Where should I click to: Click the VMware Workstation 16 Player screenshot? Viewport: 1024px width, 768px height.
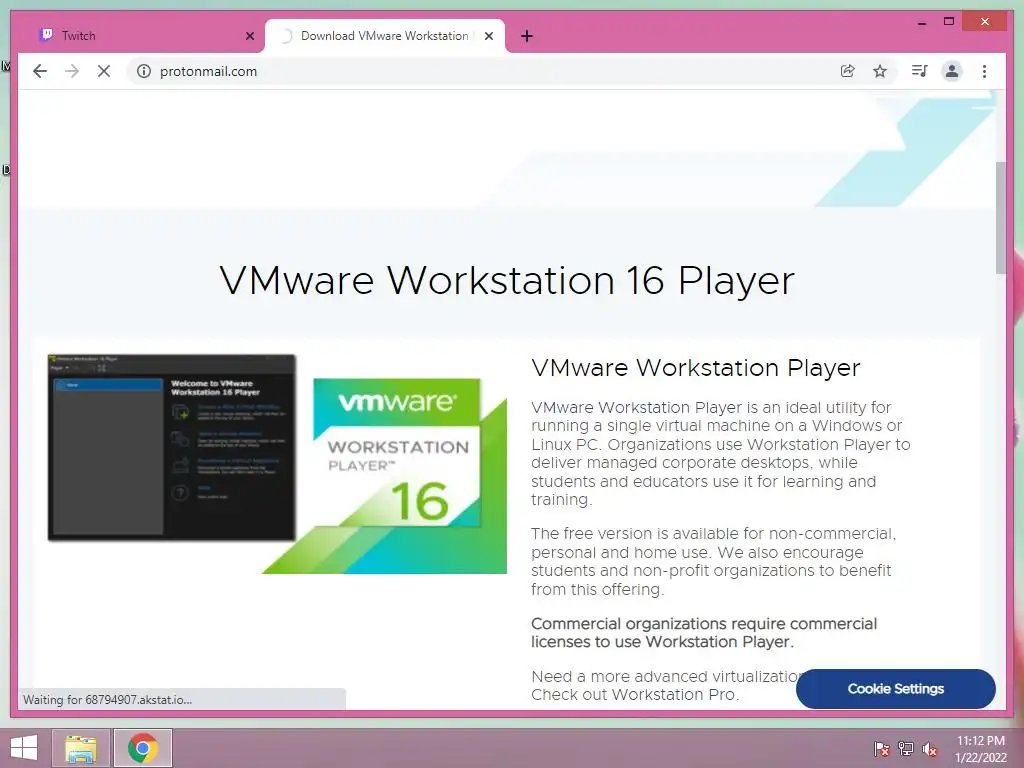172,447
